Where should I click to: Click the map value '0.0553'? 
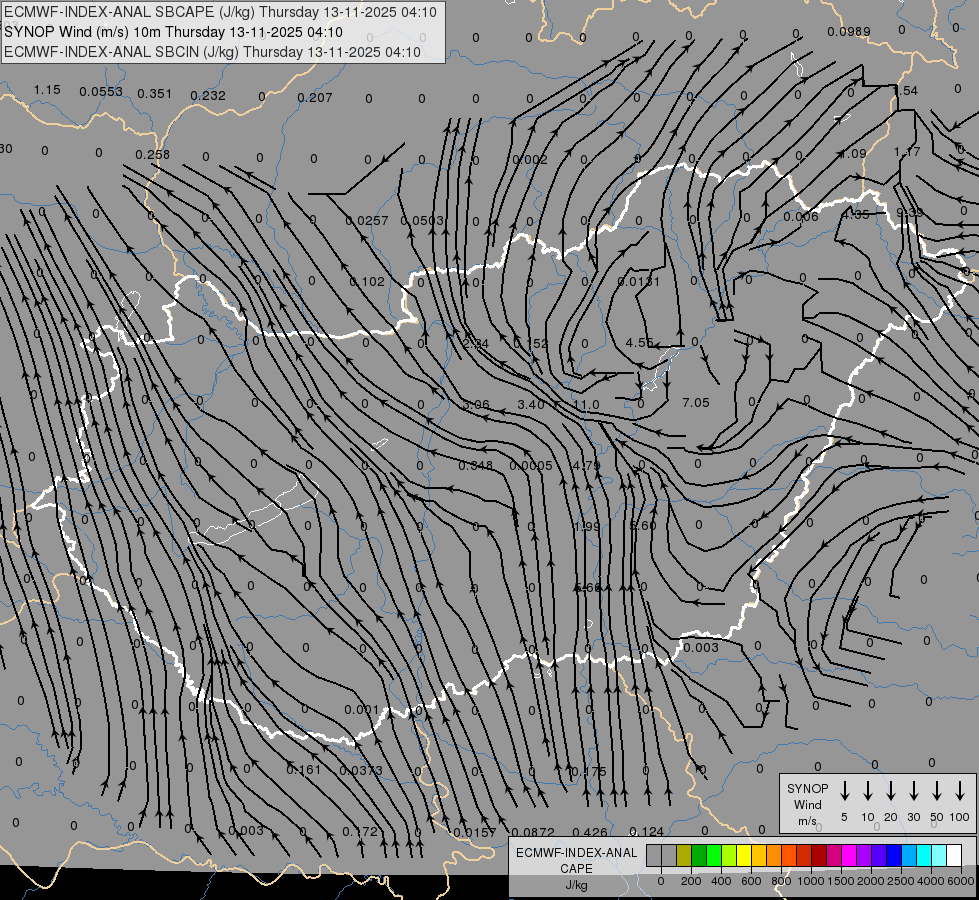pyautogui.click(x=101, y=92)
